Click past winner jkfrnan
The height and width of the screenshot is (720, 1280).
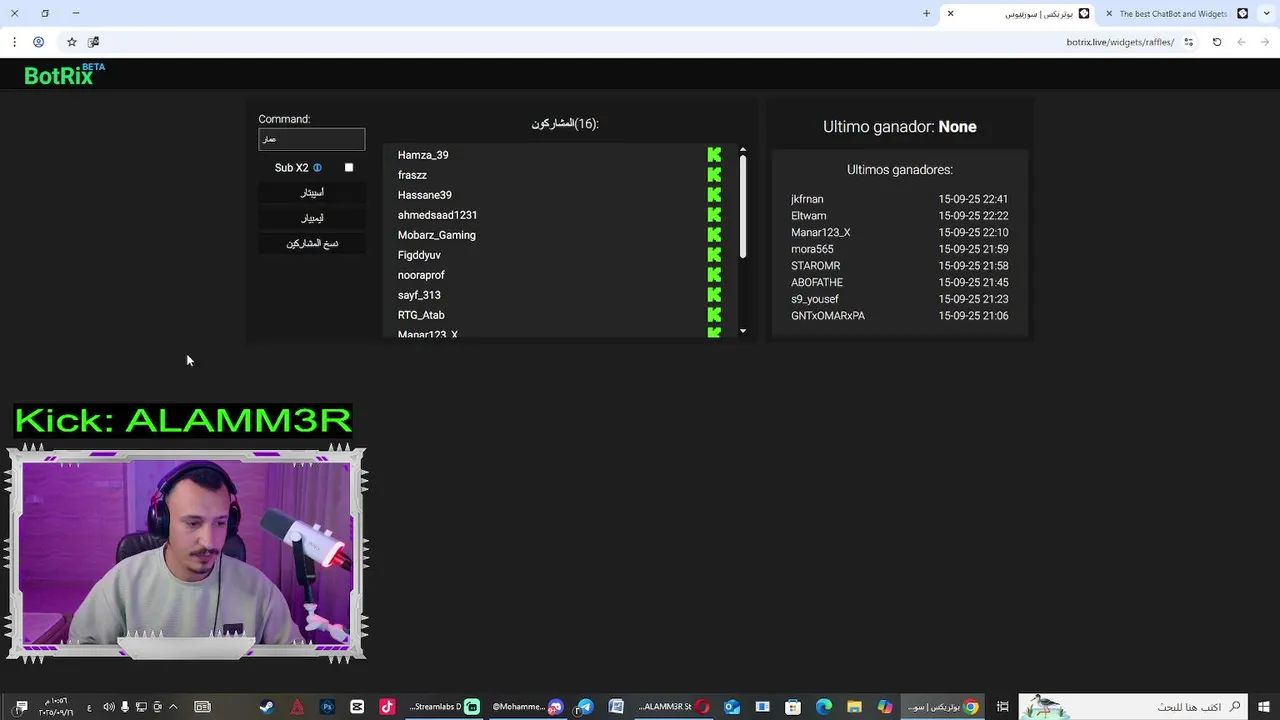pos(807,199)
